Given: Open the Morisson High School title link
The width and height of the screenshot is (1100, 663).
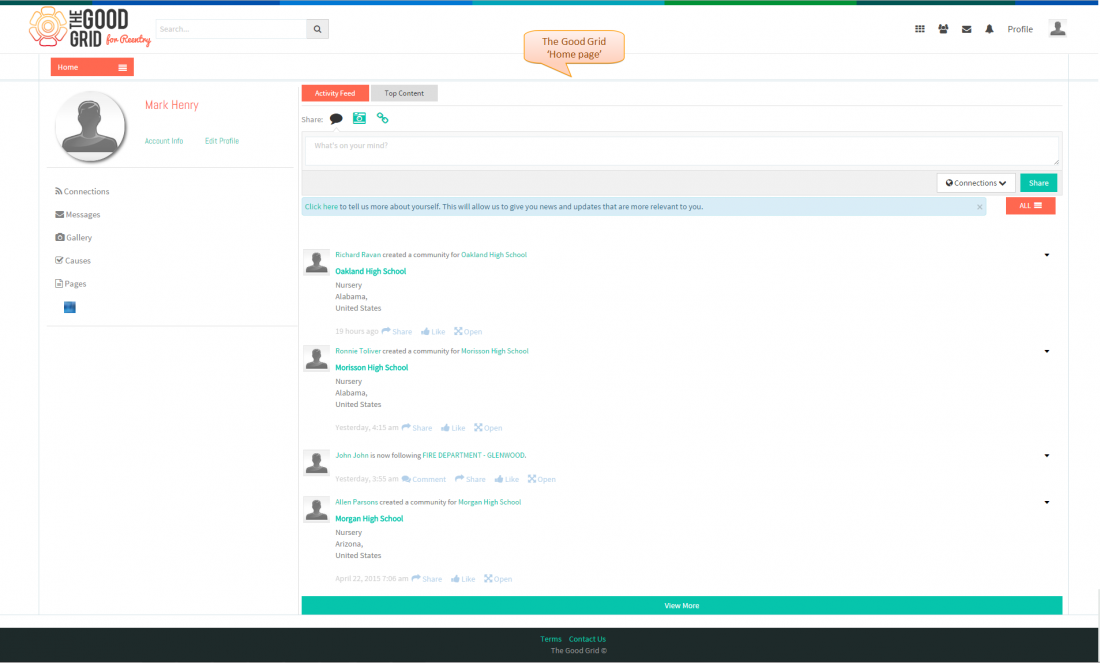Looking at the screenshot, I should tap(372, 368).
